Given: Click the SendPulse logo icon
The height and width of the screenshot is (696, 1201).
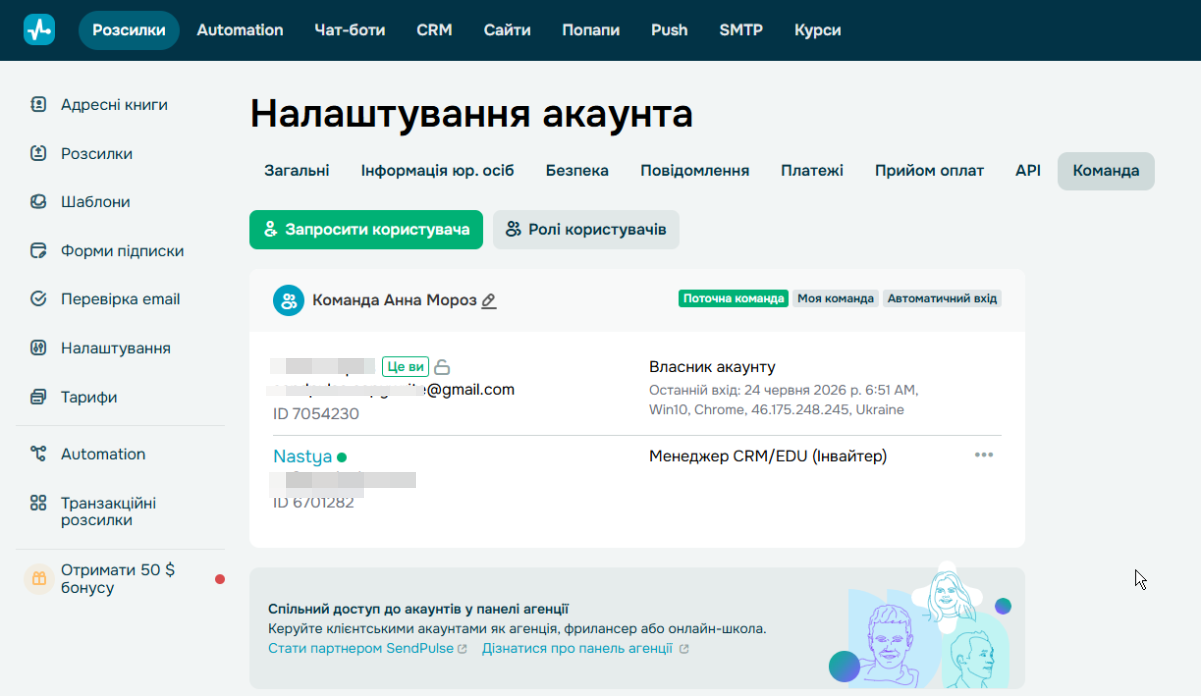Looking at the screenshot, I should (39, 30).
